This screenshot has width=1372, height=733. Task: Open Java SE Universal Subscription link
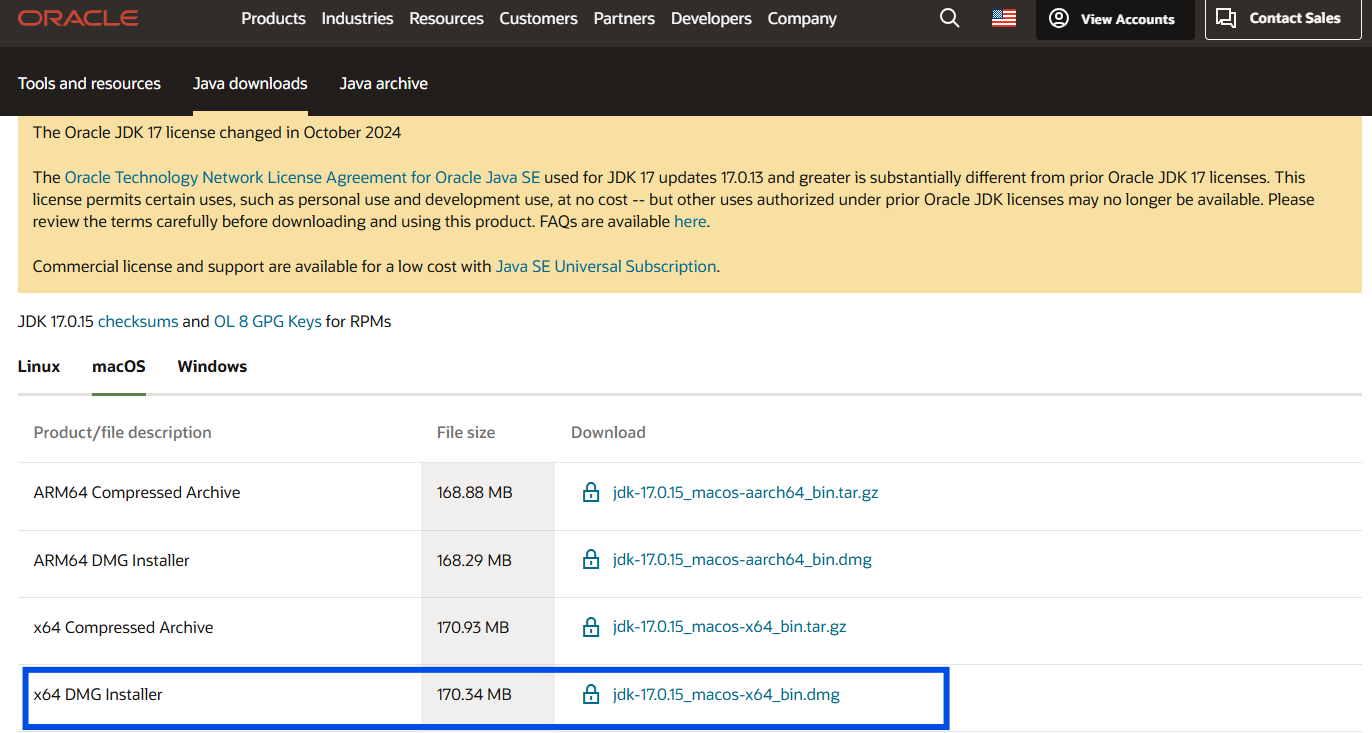[606, 267]
